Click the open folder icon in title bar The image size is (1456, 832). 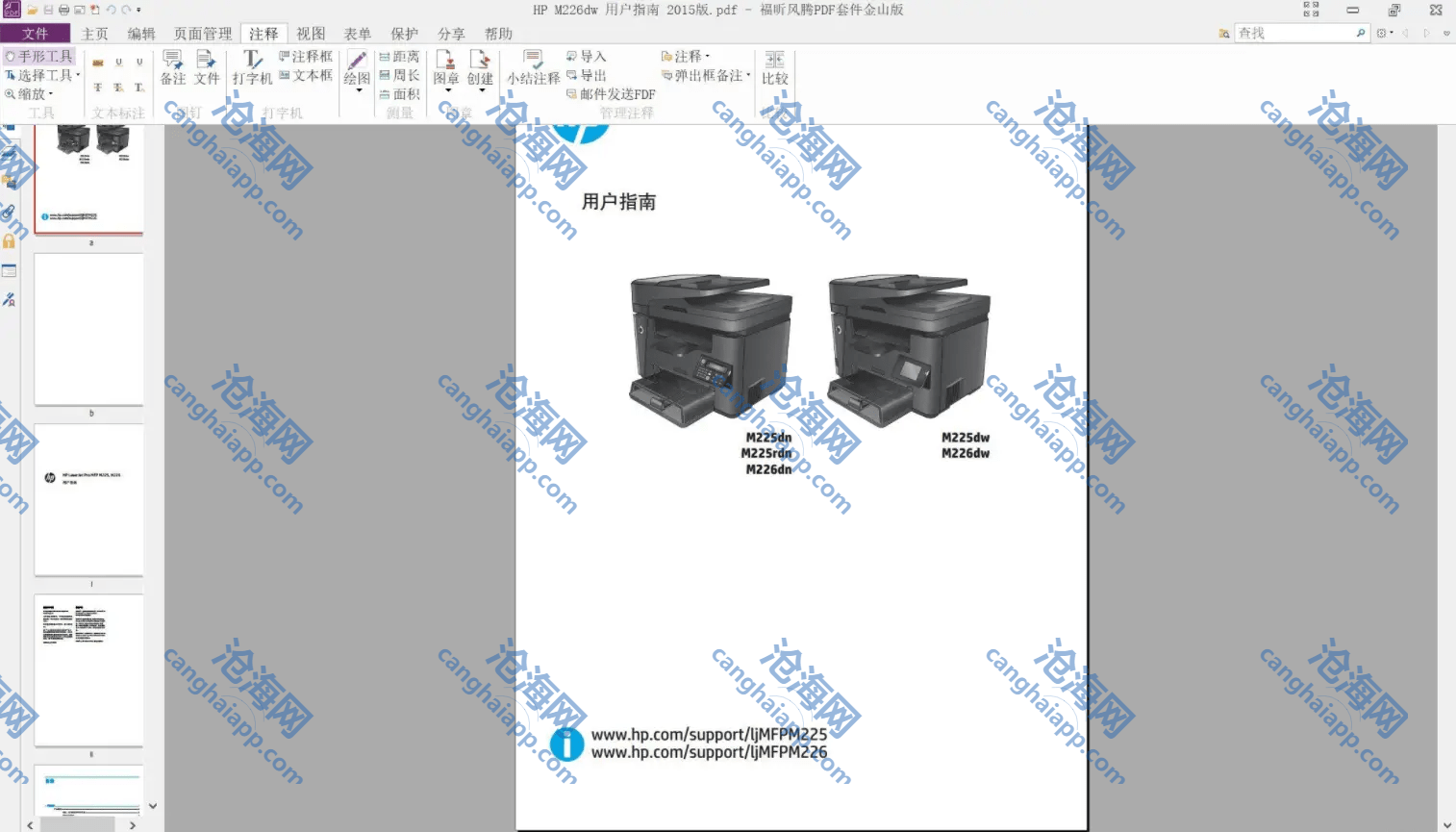click(x=32, y=10)
